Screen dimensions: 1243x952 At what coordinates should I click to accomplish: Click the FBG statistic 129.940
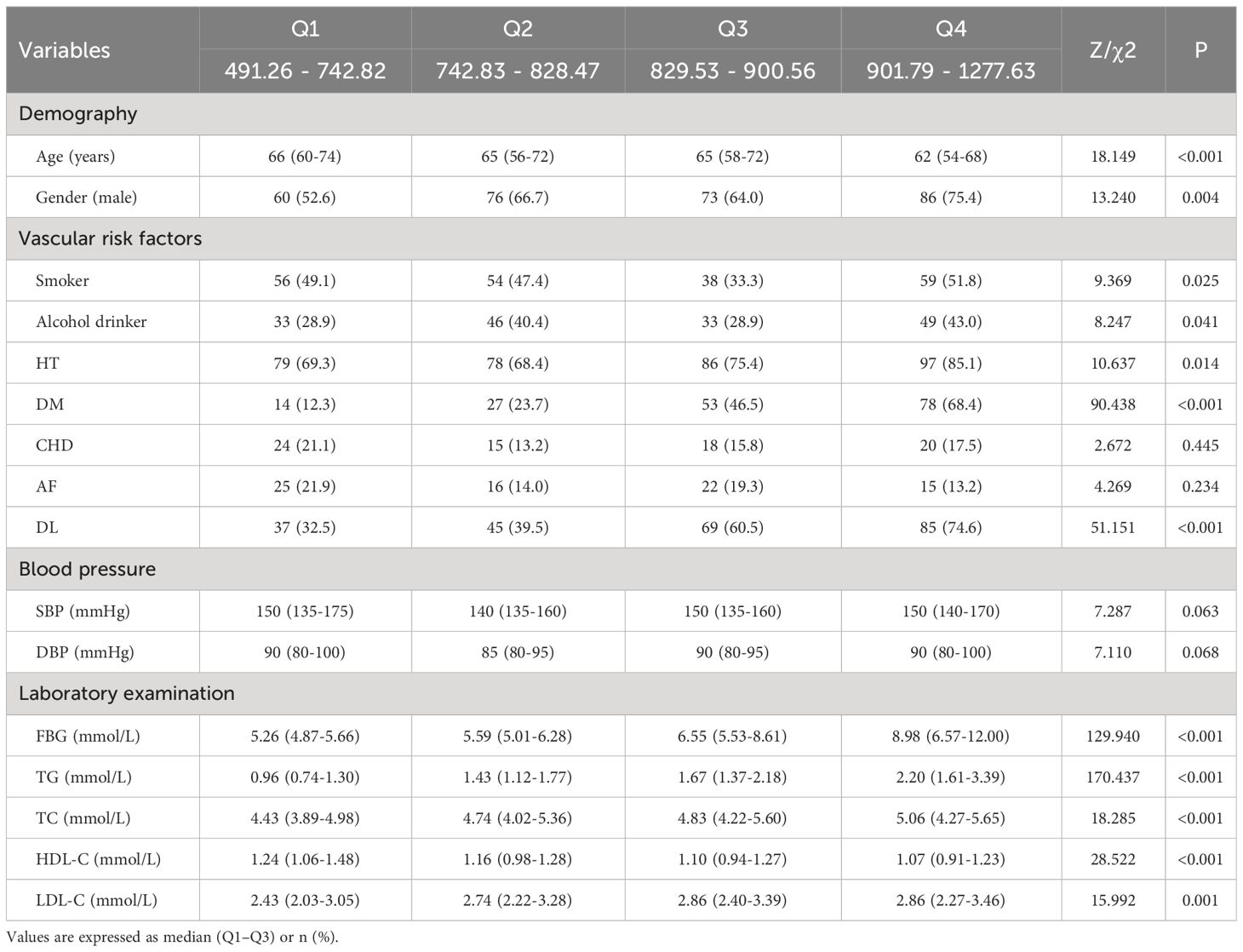1113,737
